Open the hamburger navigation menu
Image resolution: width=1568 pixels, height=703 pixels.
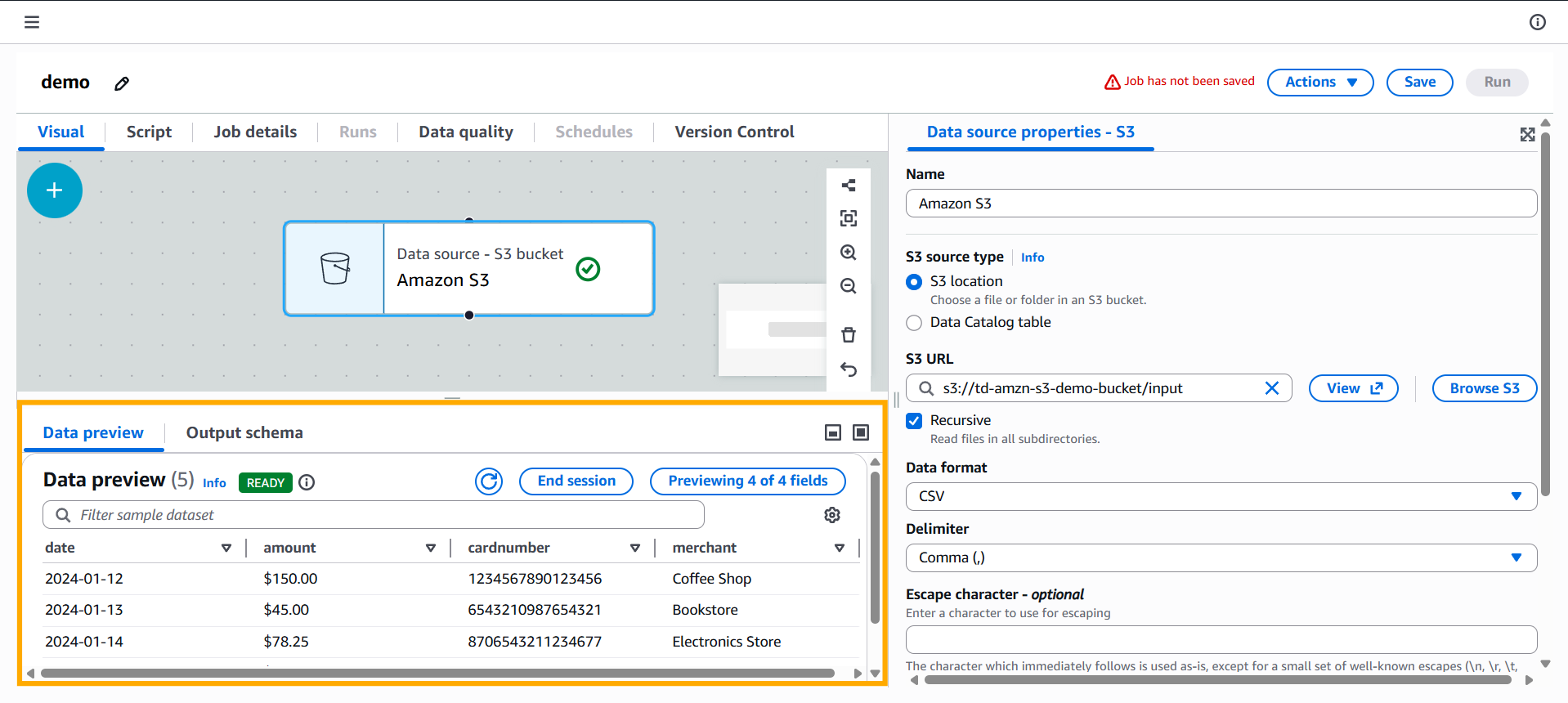pyautogui.click(x=32, y=22)
